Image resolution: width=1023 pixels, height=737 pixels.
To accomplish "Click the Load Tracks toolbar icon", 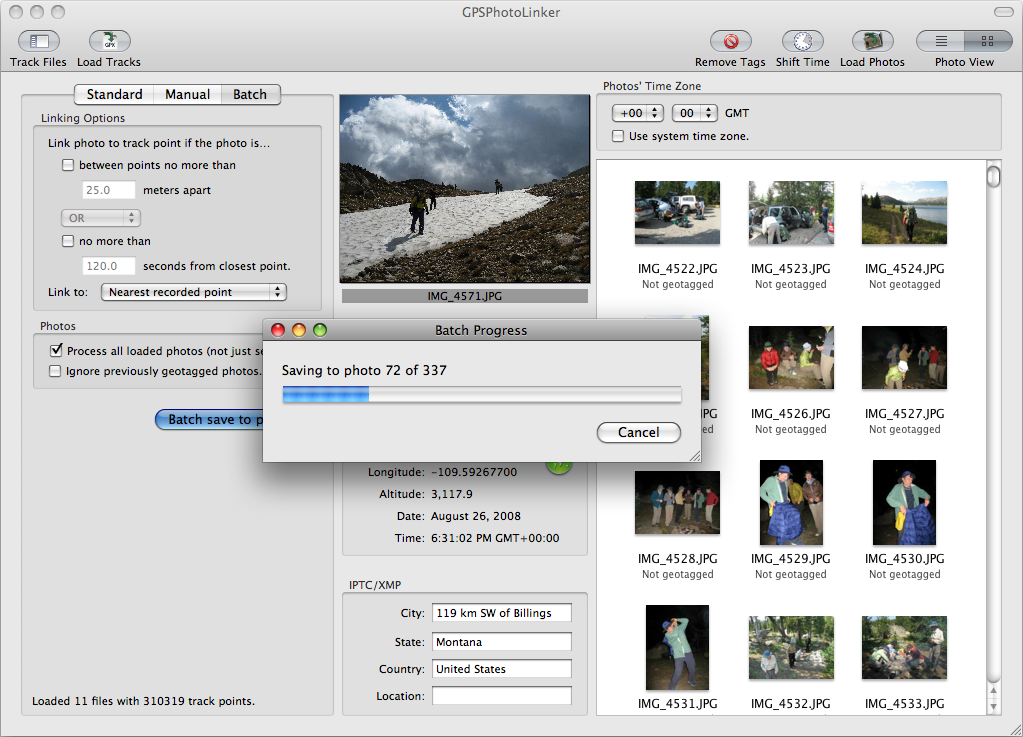I will click(110, 41).
